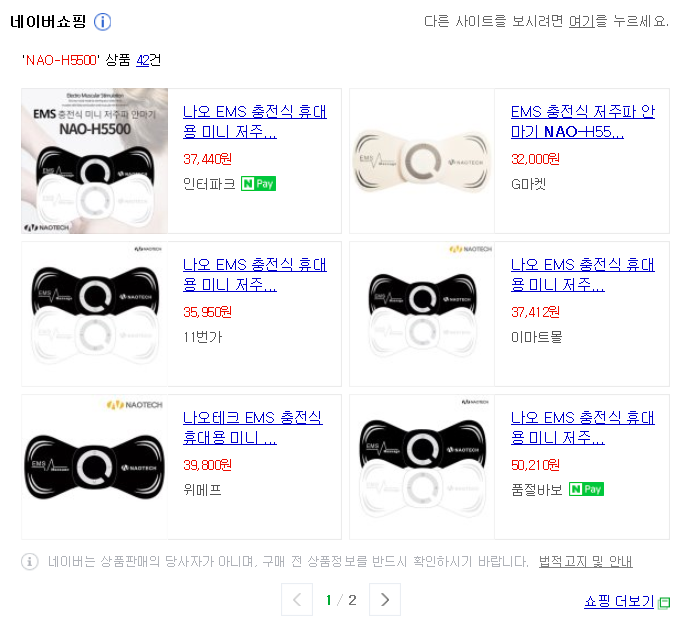Click the info icon before the legal disclaimer
Image resolution: width=684 pixels, height=619 pixels.
pos(30,561)
